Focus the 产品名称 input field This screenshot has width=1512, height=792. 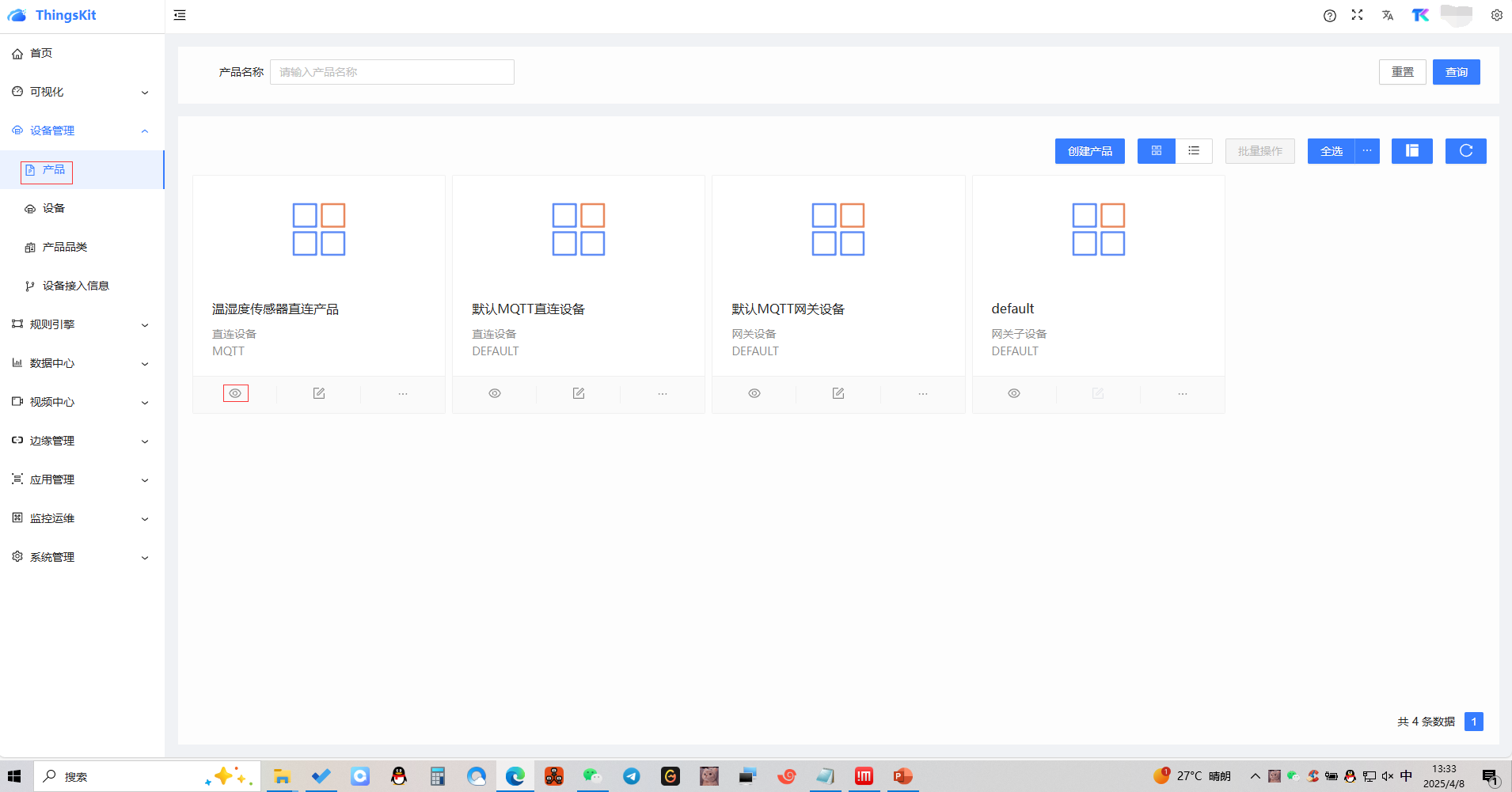coord(392,72)
